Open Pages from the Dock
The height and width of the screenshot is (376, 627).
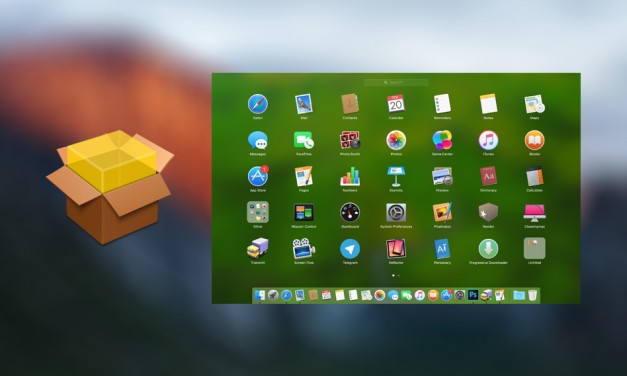point(499,295)
